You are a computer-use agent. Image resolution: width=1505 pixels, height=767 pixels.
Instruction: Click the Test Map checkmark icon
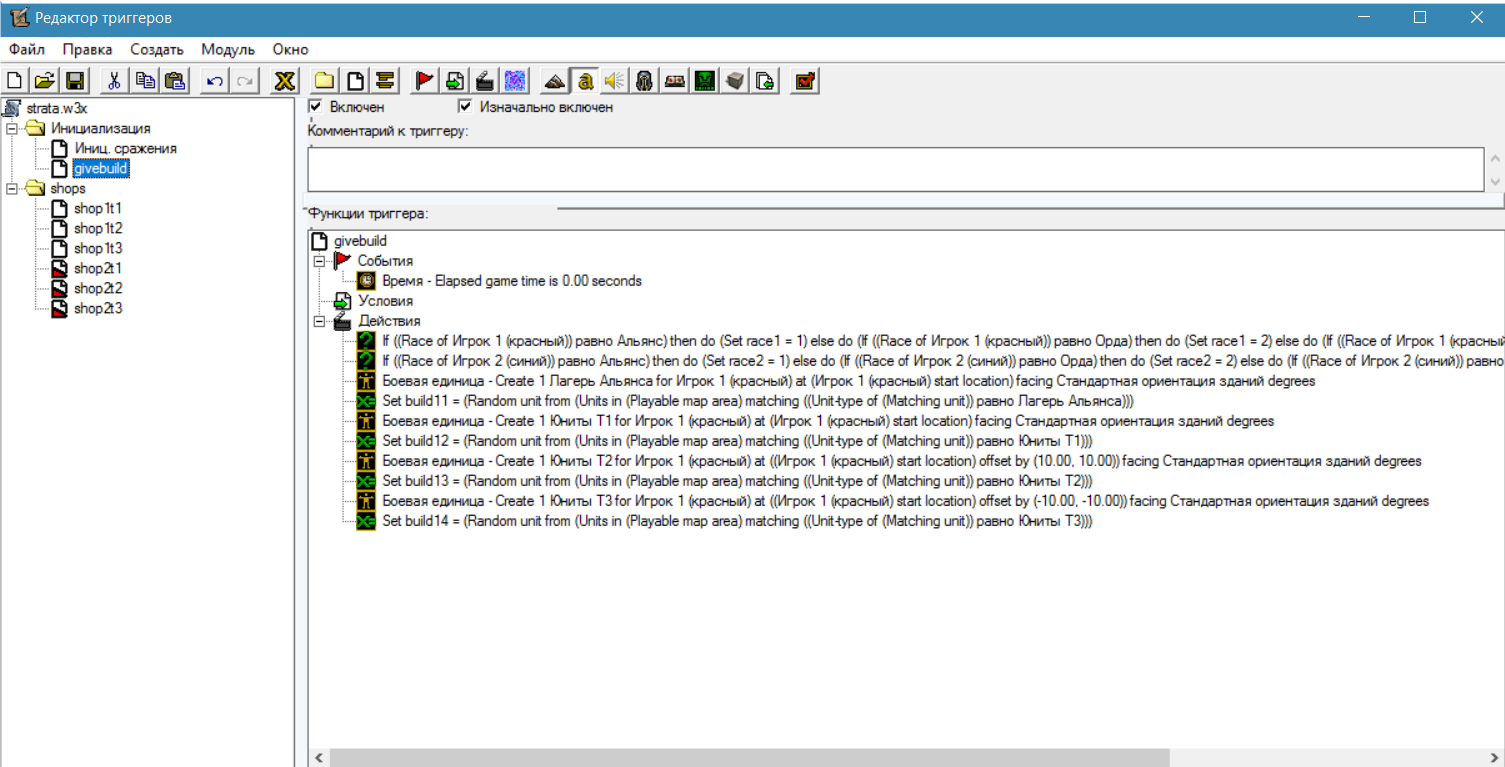click(805, 81)
